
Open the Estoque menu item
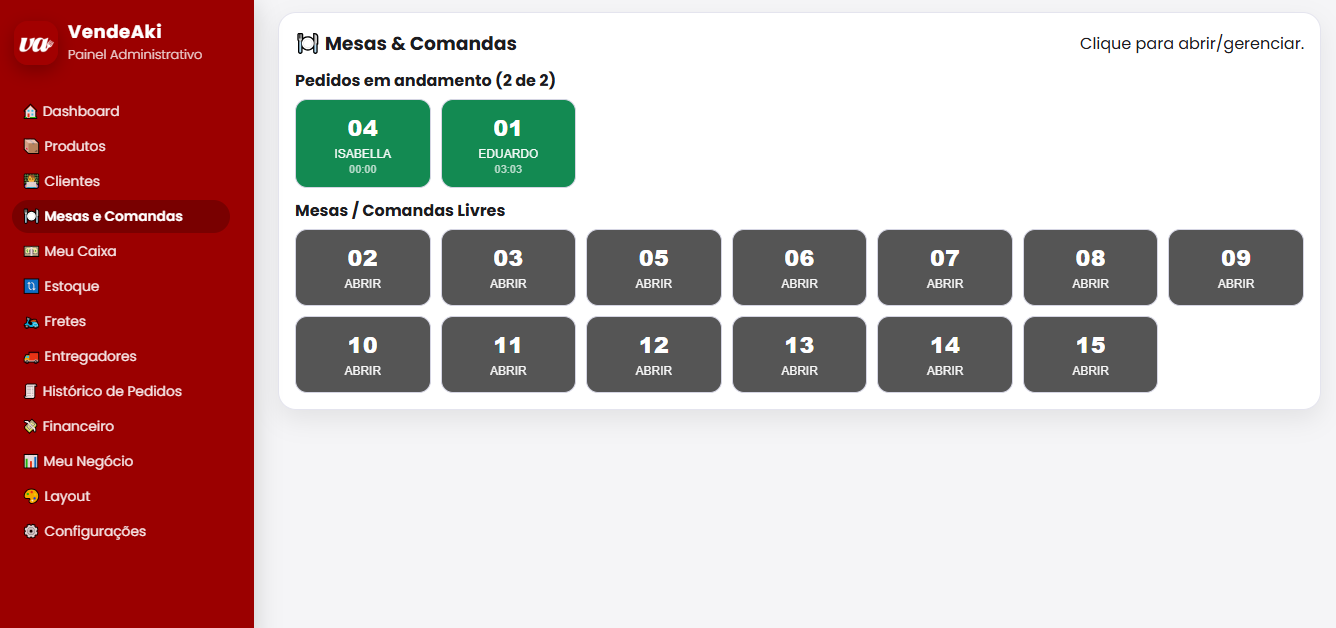click(71, 287)
